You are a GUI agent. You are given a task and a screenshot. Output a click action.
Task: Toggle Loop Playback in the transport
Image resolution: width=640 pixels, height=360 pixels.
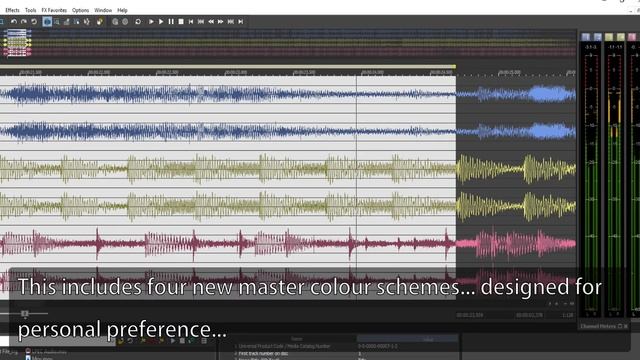(x=138, y=22)
